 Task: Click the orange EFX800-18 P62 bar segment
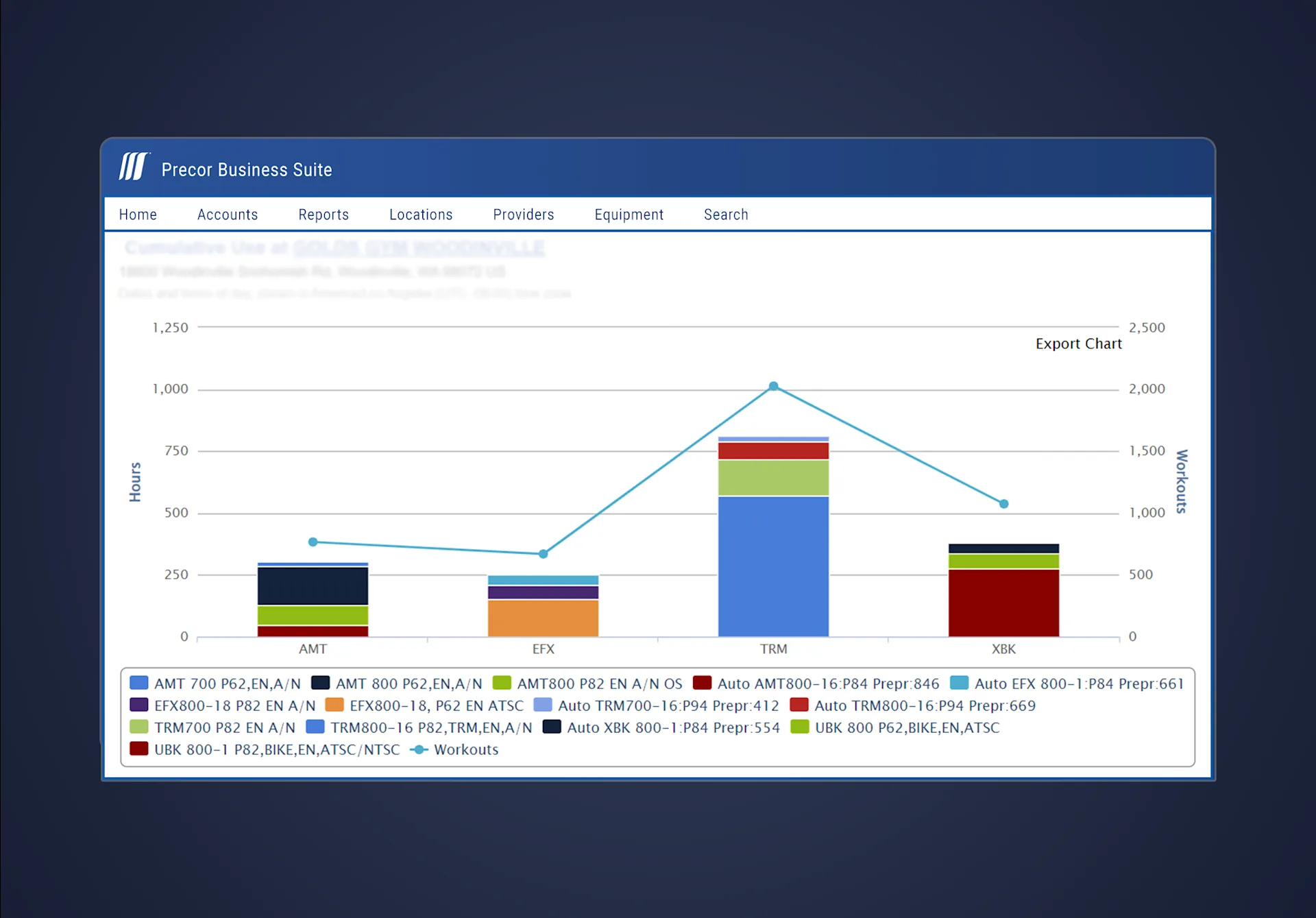[x=543, y=618]
